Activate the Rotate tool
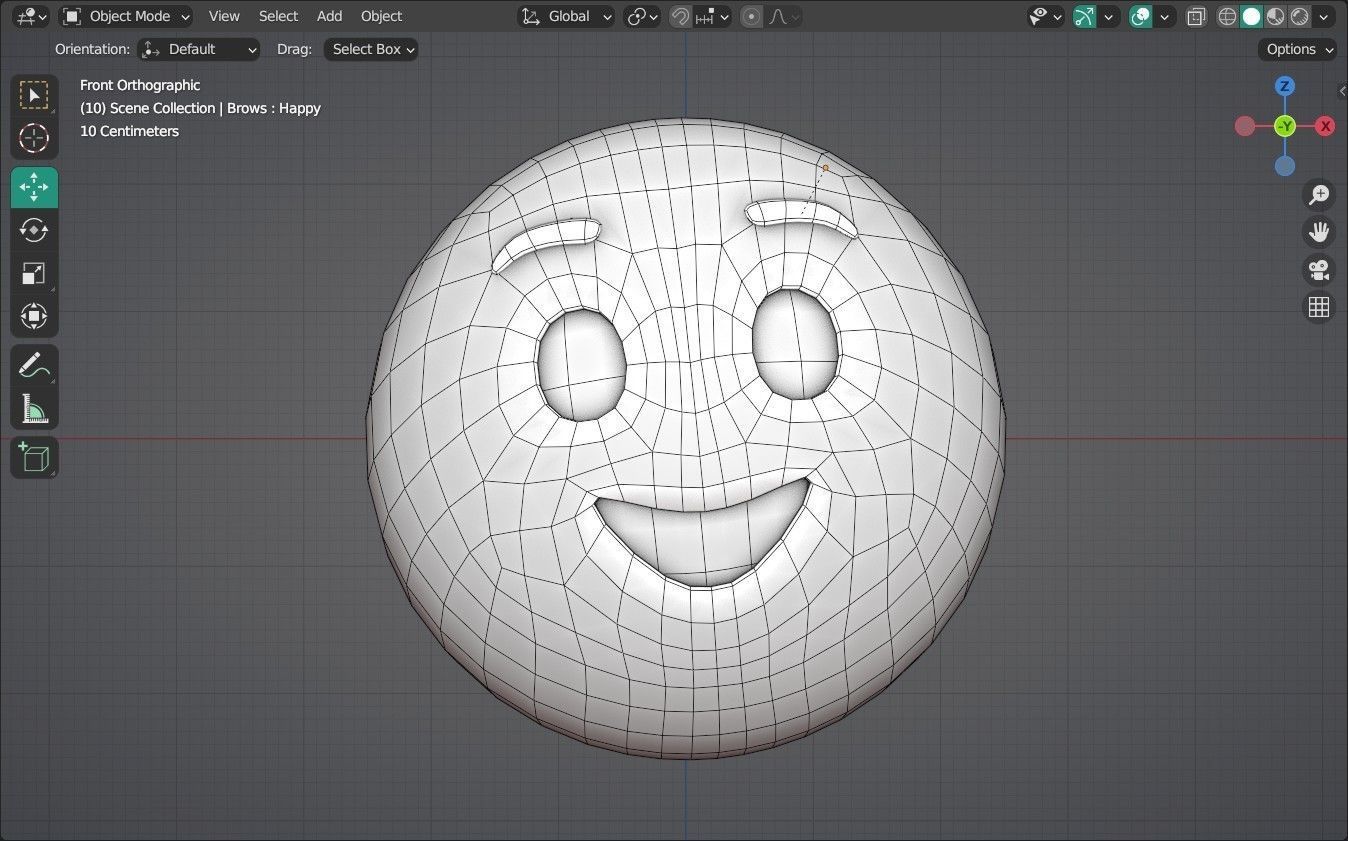The width and height of the screenshot is (1348, 841). click(34, 230)
